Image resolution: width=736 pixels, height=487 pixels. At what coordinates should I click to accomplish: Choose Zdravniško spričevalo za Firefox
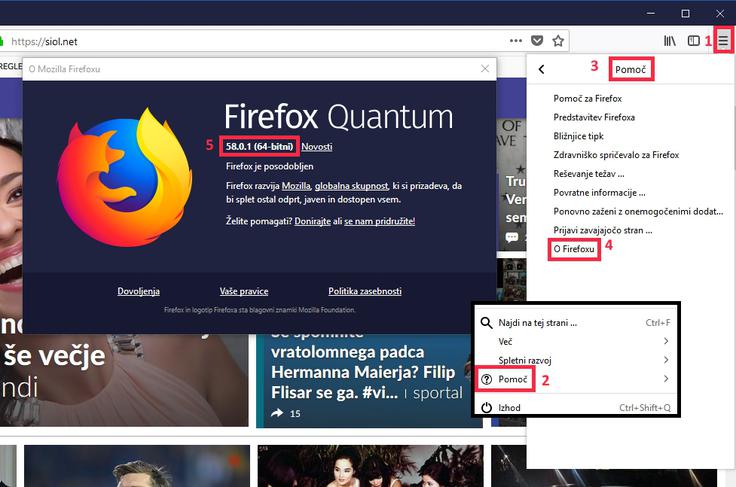coord(616,155)
